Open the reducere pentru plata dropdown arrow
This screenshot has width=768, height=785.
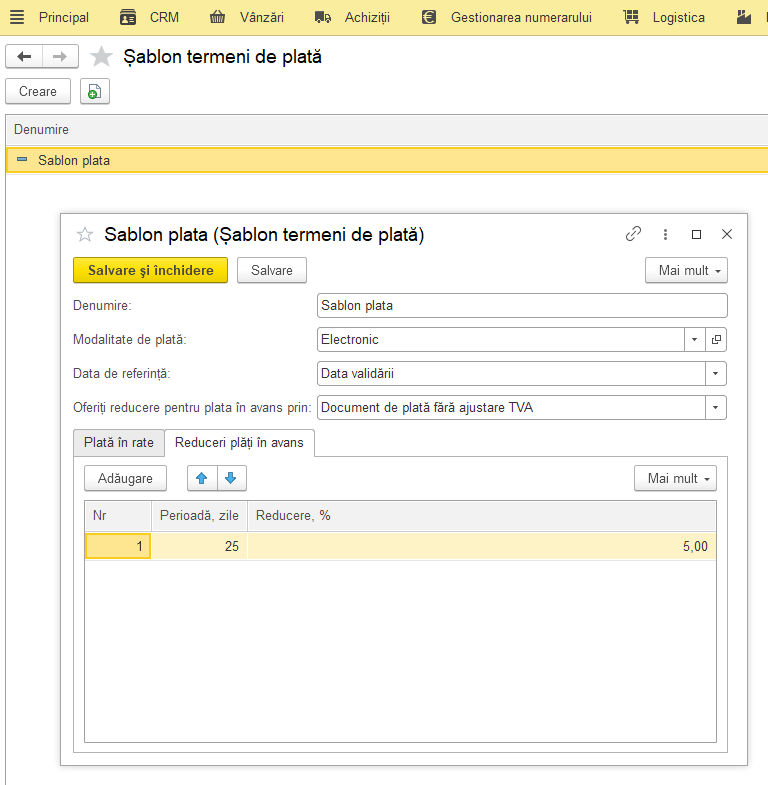(x=715, y=408)
